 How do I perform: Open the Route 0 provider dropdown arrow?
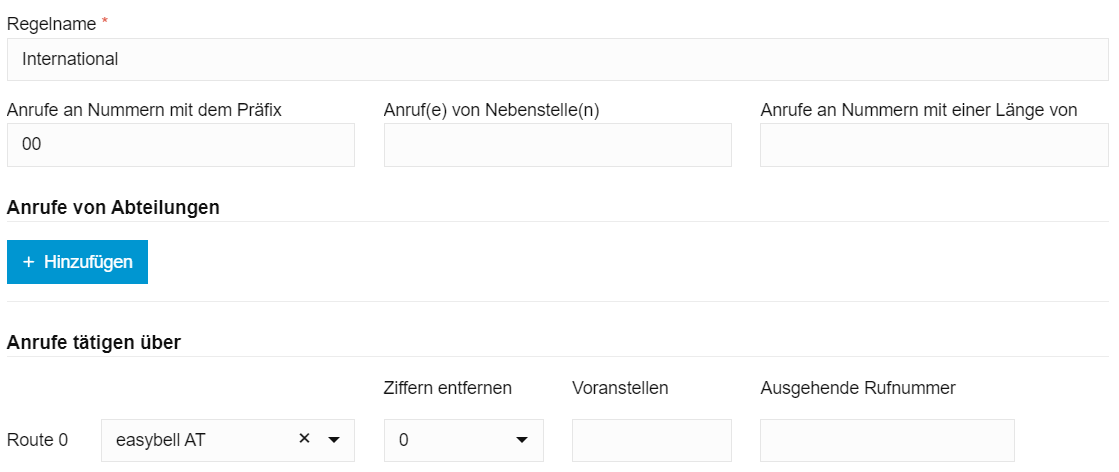(x=334, y=440)
